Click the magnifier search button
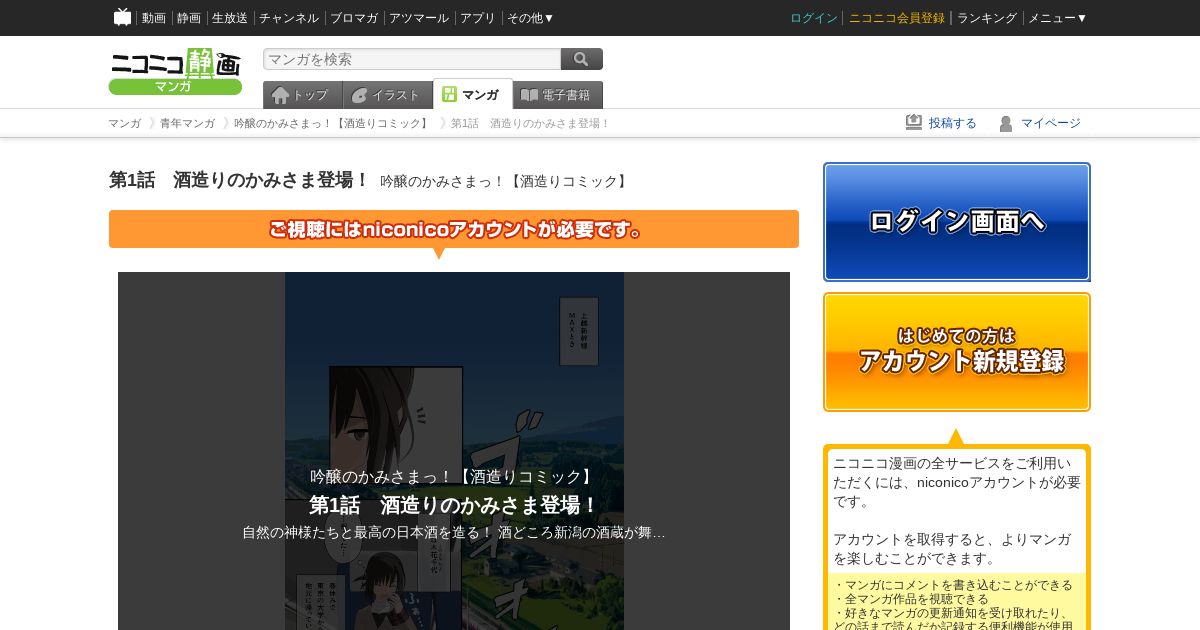Image resolution: width=1200 pixels, height=630 pixels. click(x=582, y=59)
